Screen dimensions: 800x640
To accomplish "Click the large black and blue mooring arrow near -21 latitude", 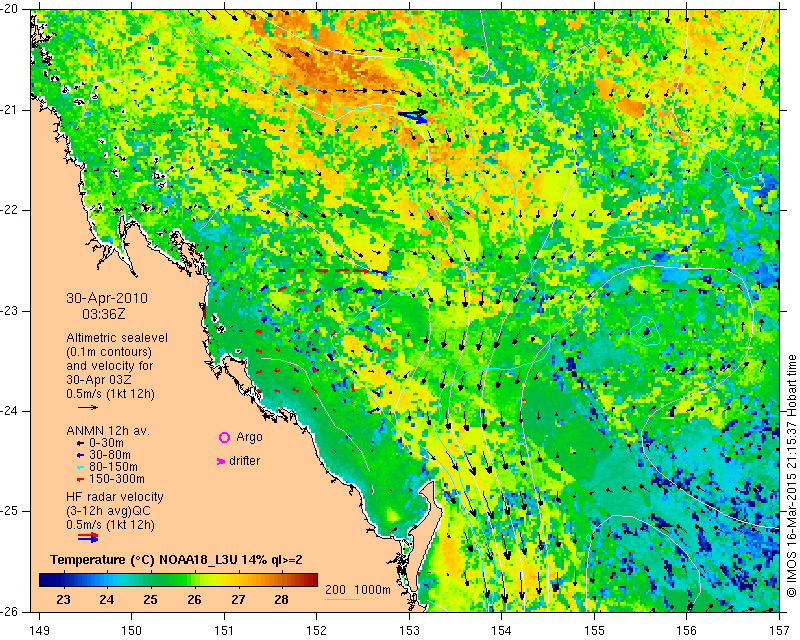I will 413,116.
